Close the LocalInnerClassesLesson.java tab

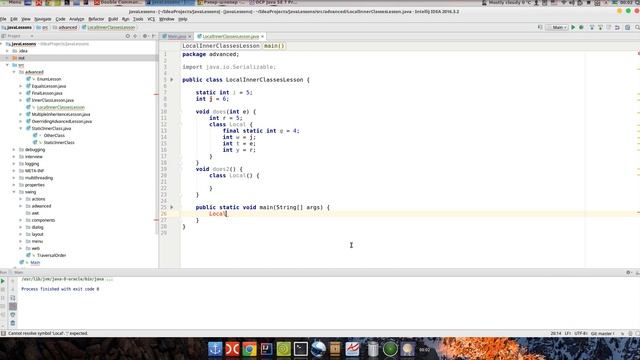coord(262,36)
